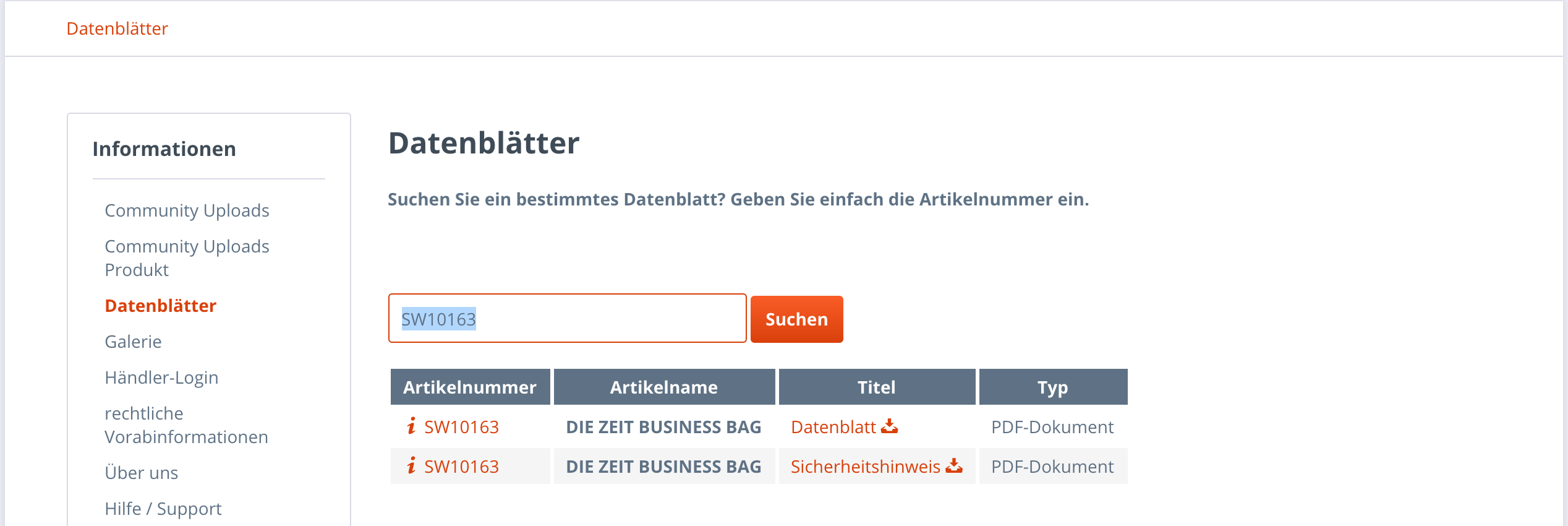The width and height of the screenshot is (1568, 526).
Task: Click SW10163 link in first row
Action: [461, 427]
